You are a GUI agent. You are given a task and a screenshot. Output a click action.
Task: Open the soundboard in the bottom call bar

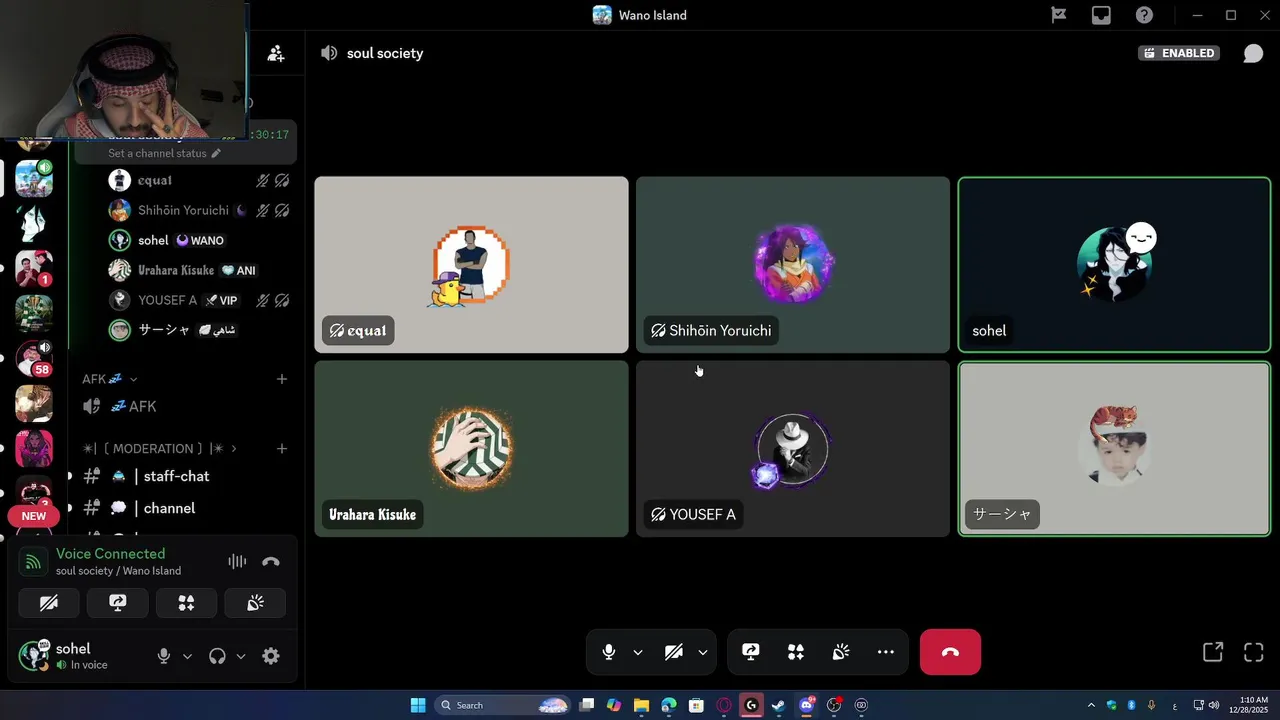click(841, 652)
